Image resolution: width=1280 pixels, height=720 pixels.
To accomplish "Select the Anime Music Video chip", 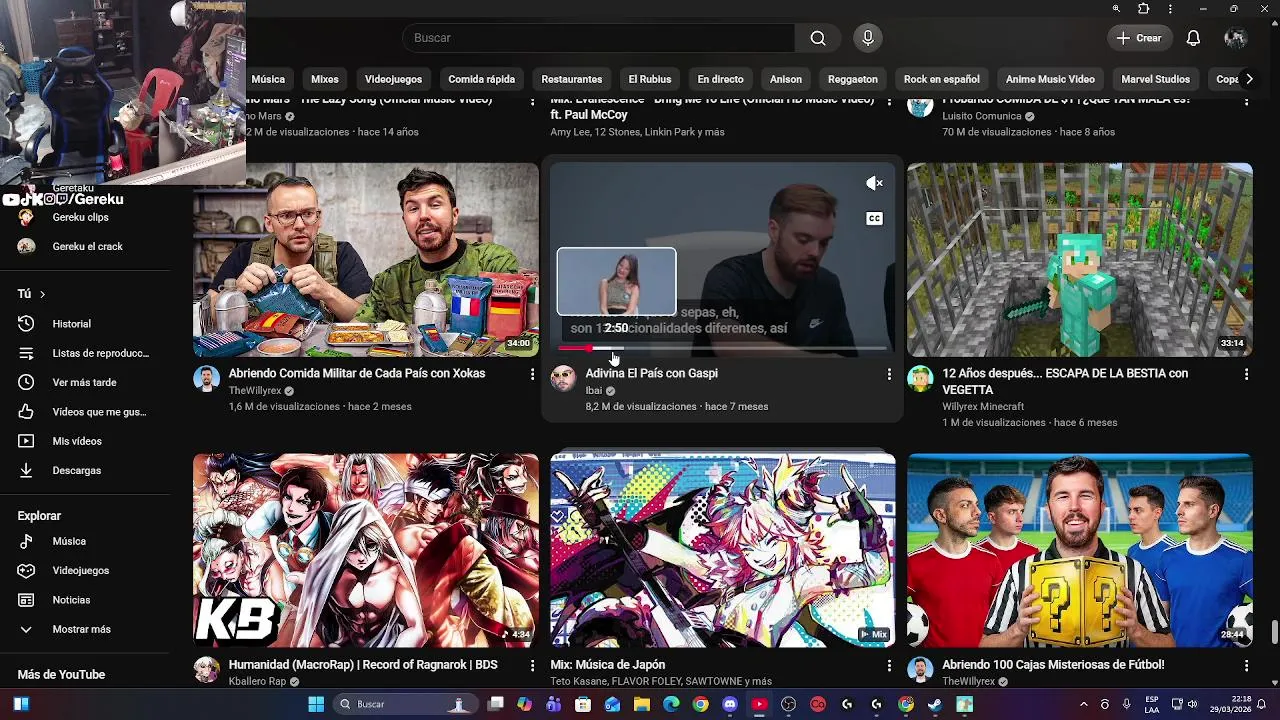I will (x=1050, y=79).
